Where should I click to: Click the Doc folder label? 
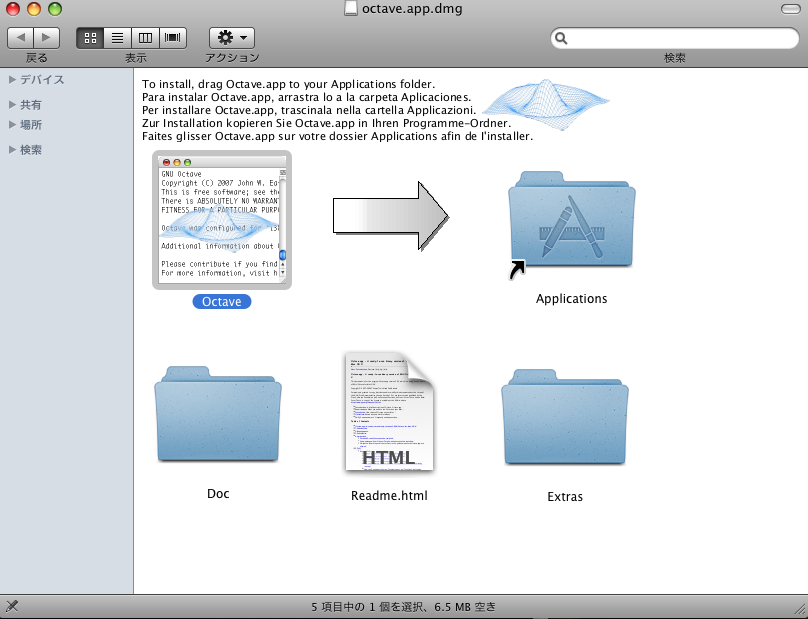pos(218,494)
